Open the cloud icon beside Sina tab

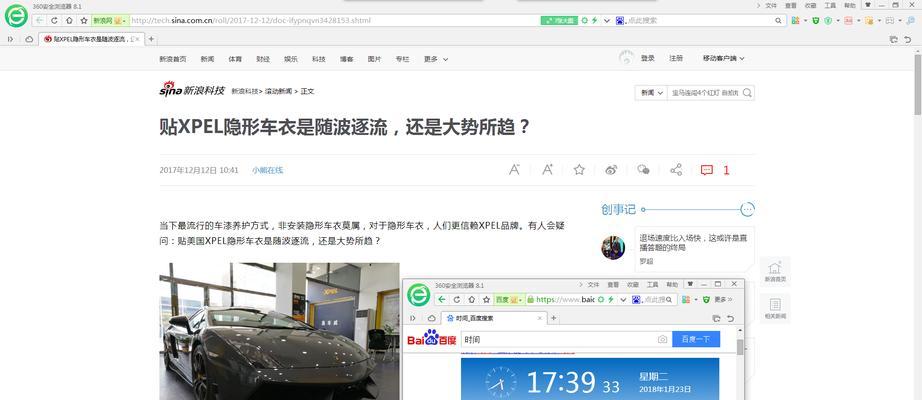click(29, 39)
